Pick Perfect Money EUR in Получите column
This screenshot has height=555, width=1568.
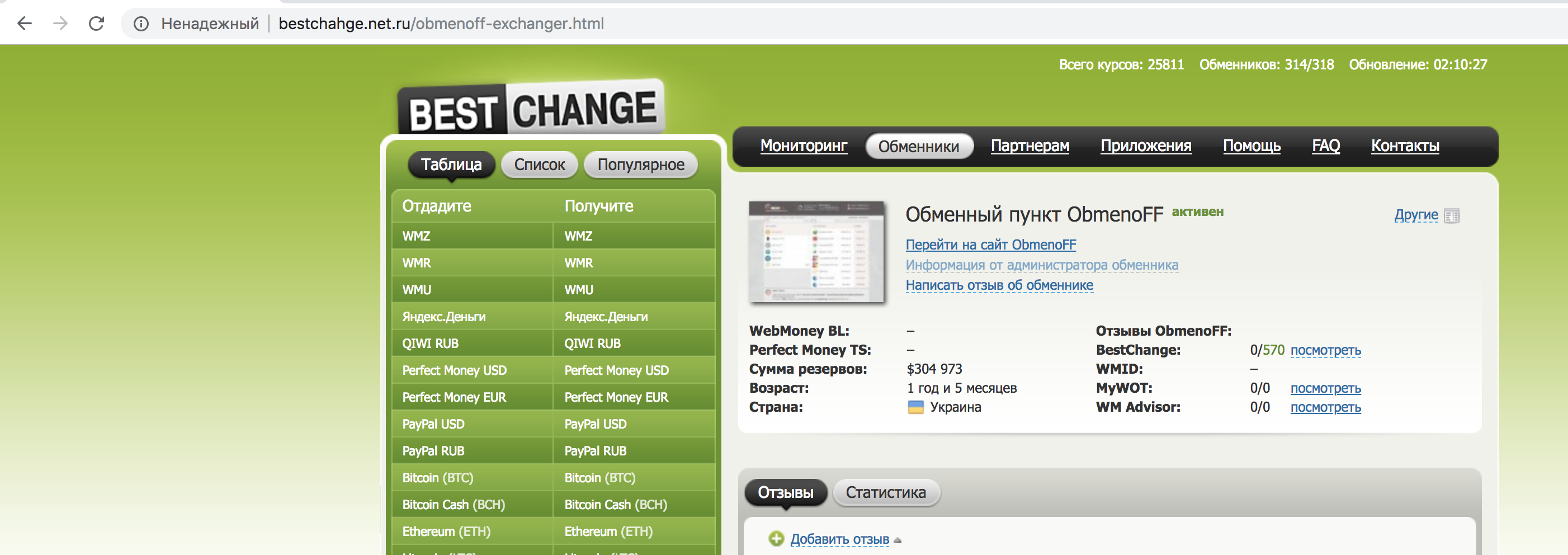click(x=634, y=397)
